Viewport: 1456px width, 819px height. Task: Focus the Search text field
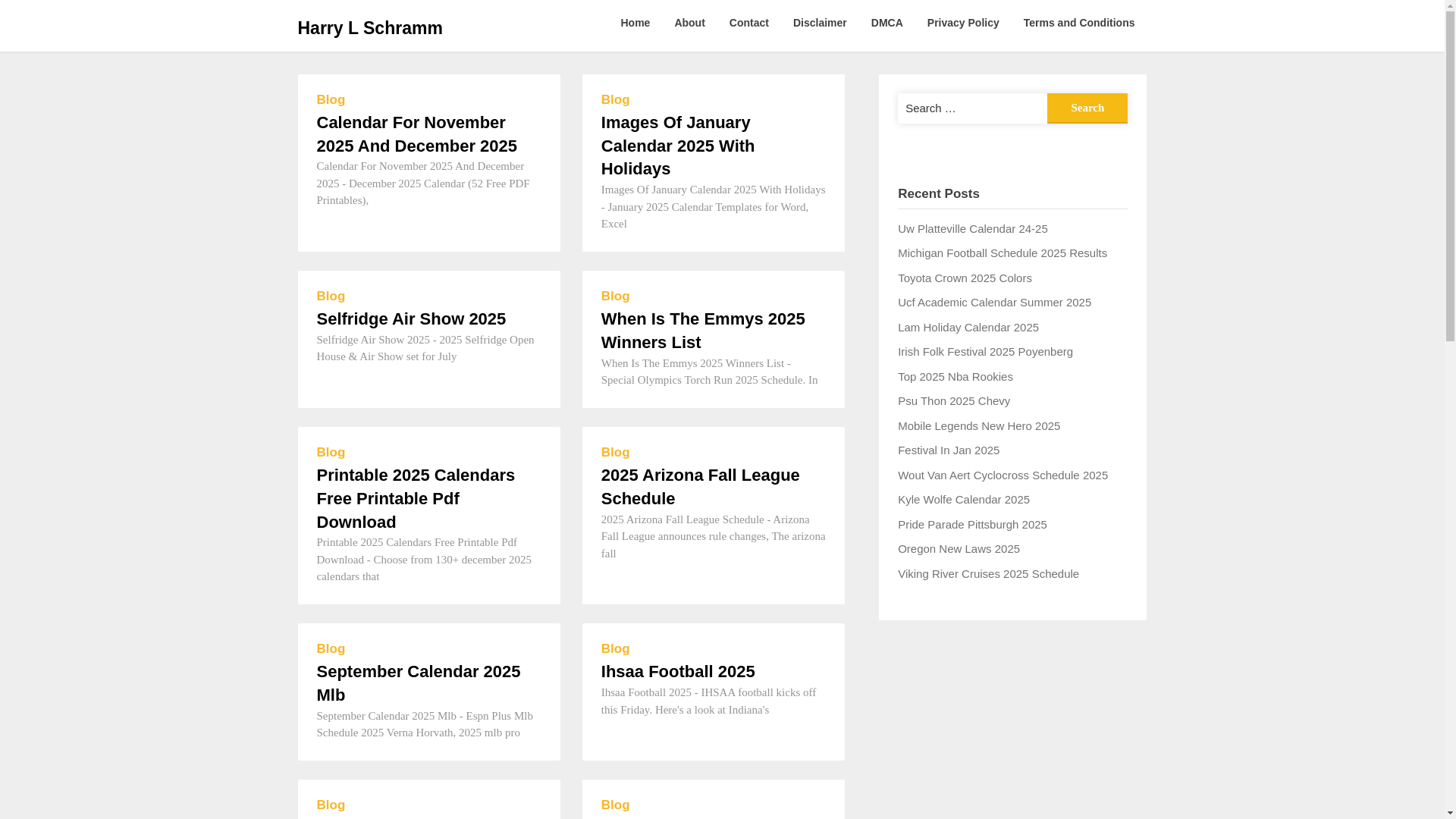coord(972,108)
